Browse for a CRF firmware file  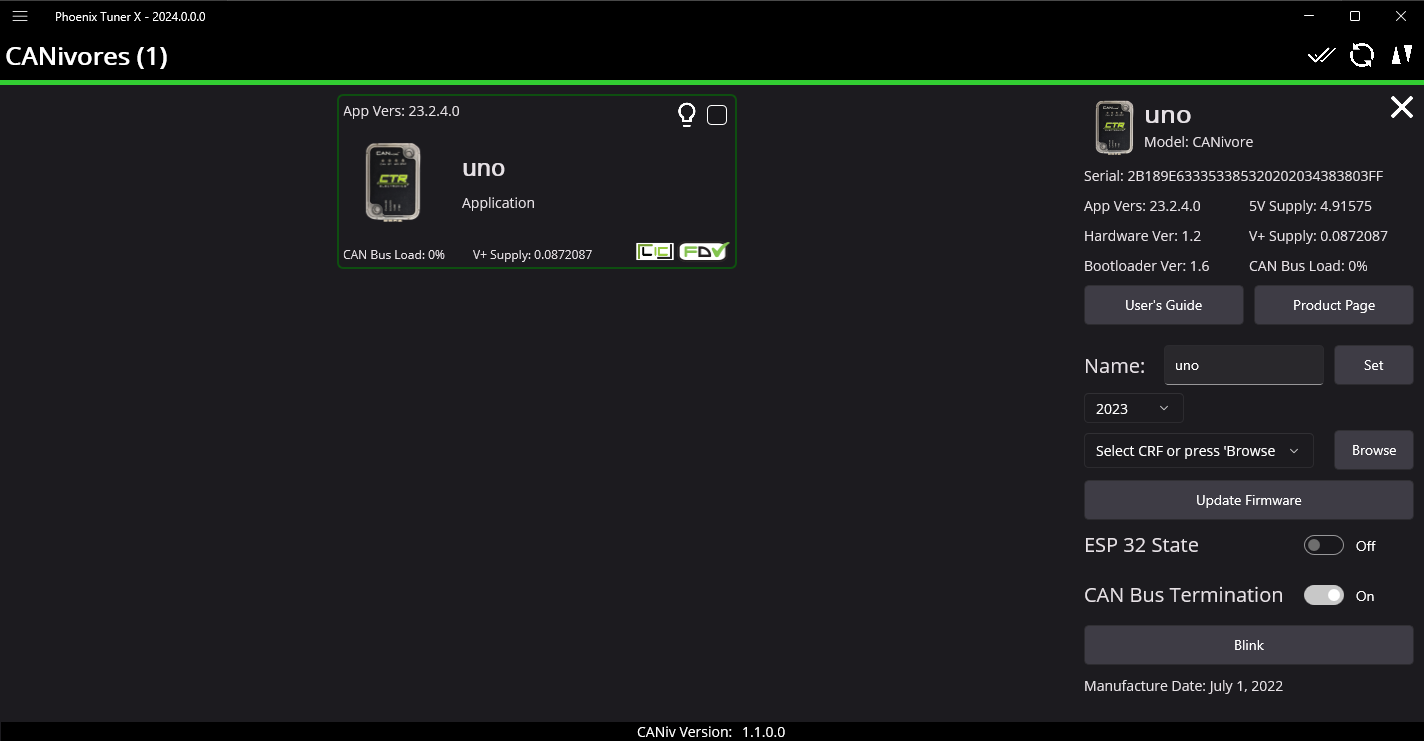point(1374,450)
